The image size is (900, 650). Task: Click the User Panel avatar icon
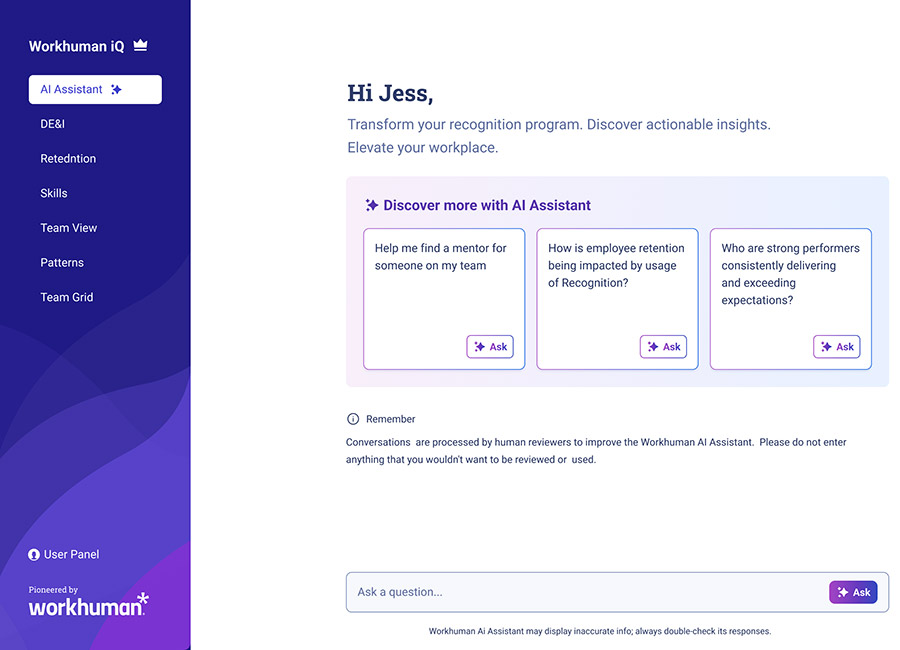[x=34, y=555]
